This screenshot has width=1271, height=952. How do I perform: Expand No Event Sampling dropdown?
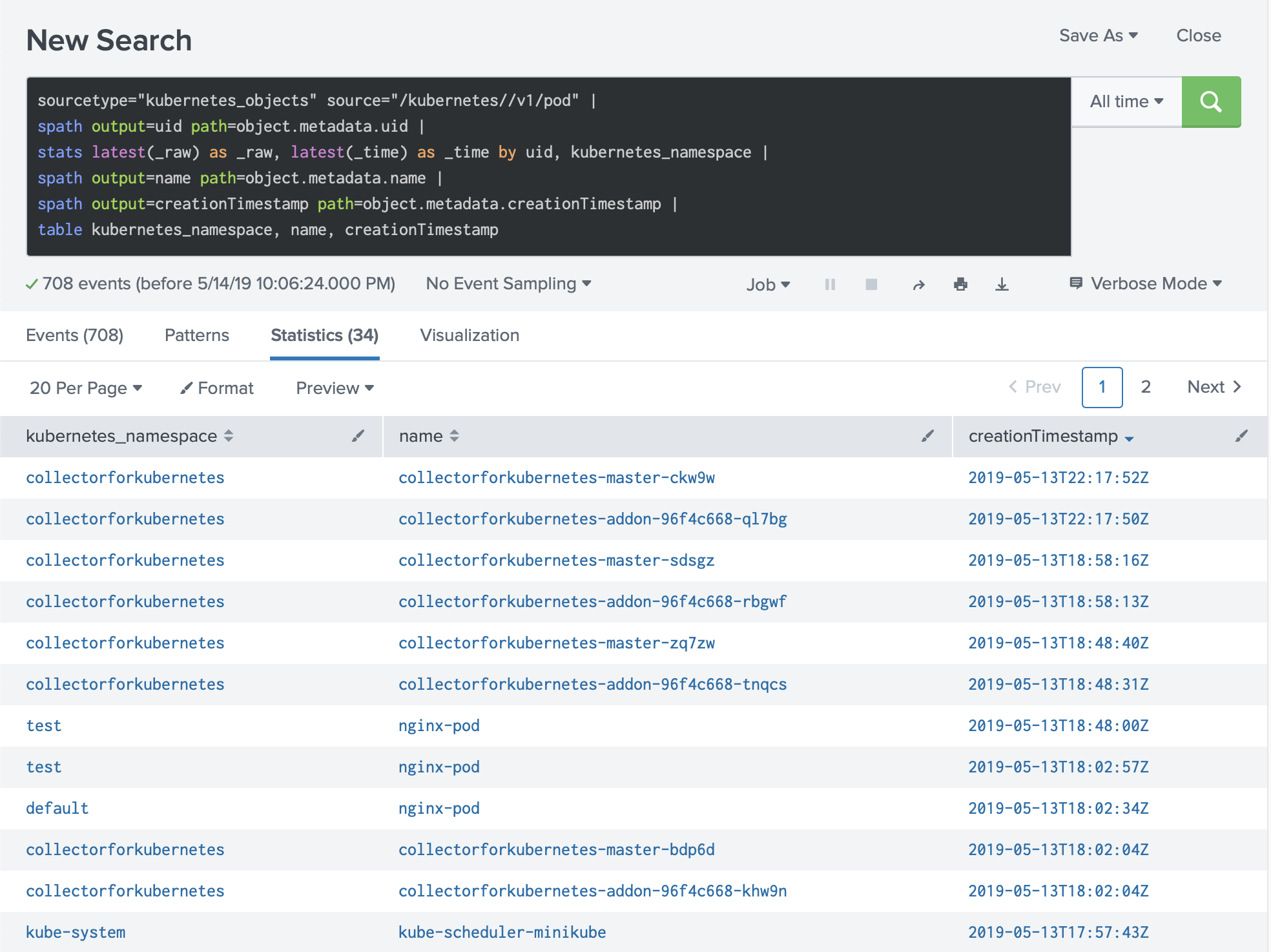508,284
